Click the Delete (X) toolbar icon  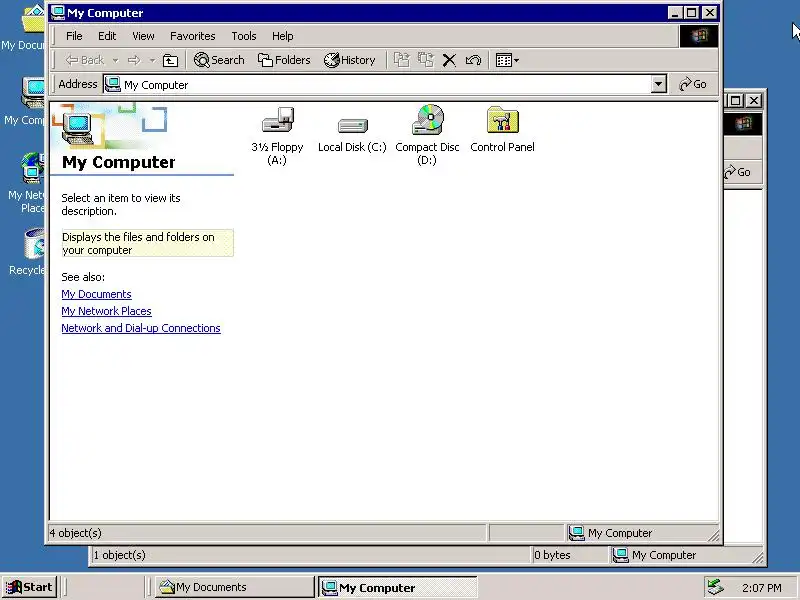[449, 60]
